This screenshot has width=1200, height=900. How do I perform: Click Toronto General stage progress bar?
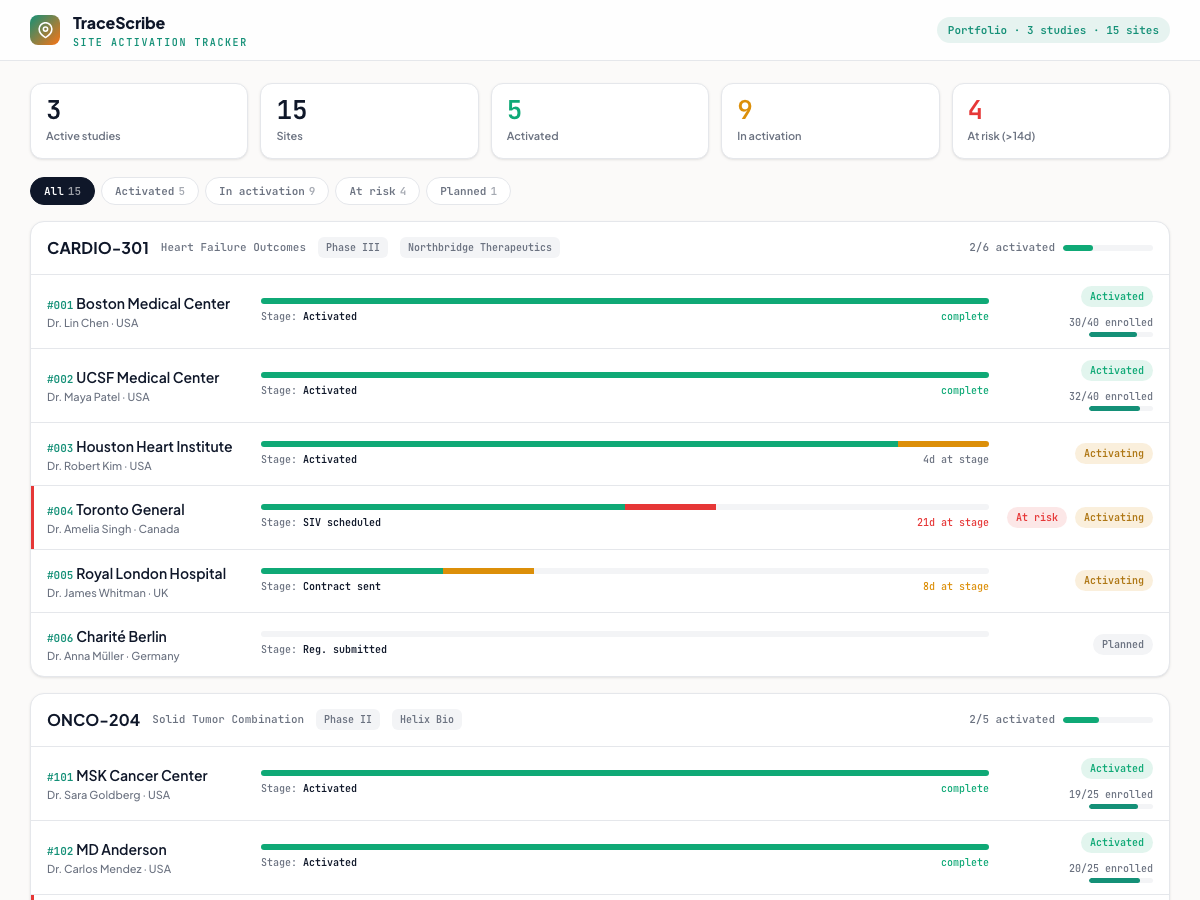point(625,507)
